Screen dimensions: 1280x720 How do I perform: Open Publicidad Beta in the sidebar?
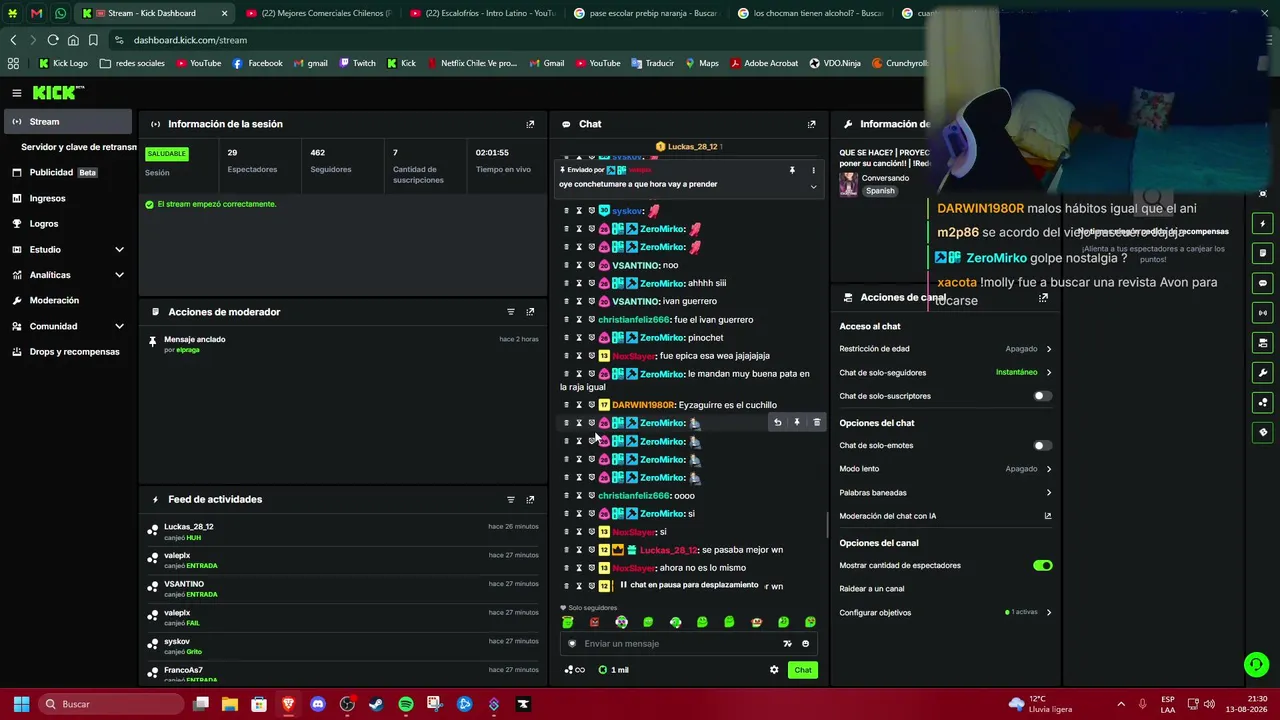coord(68,172)
